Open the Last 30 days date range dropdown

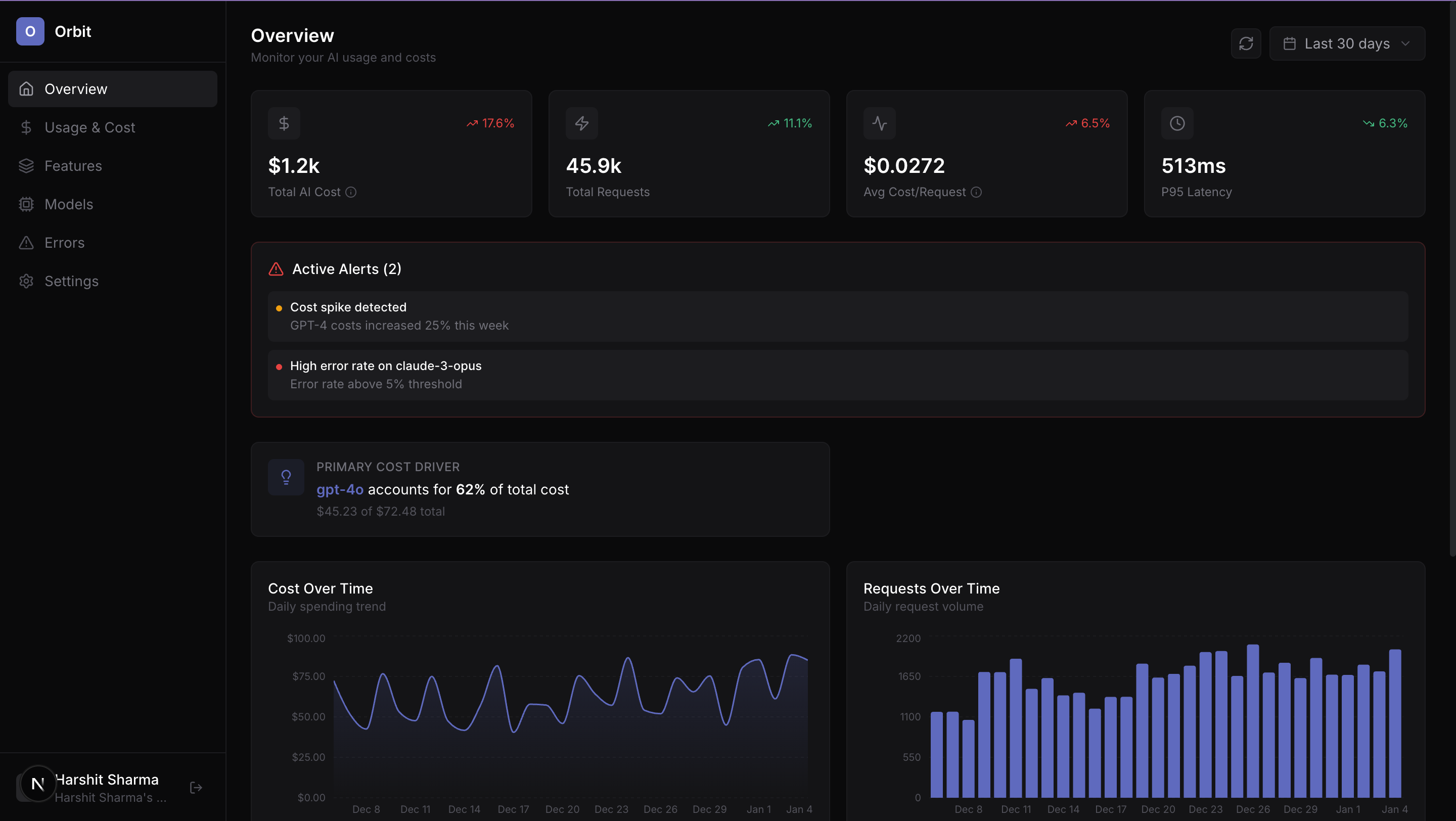point(1347,43)
